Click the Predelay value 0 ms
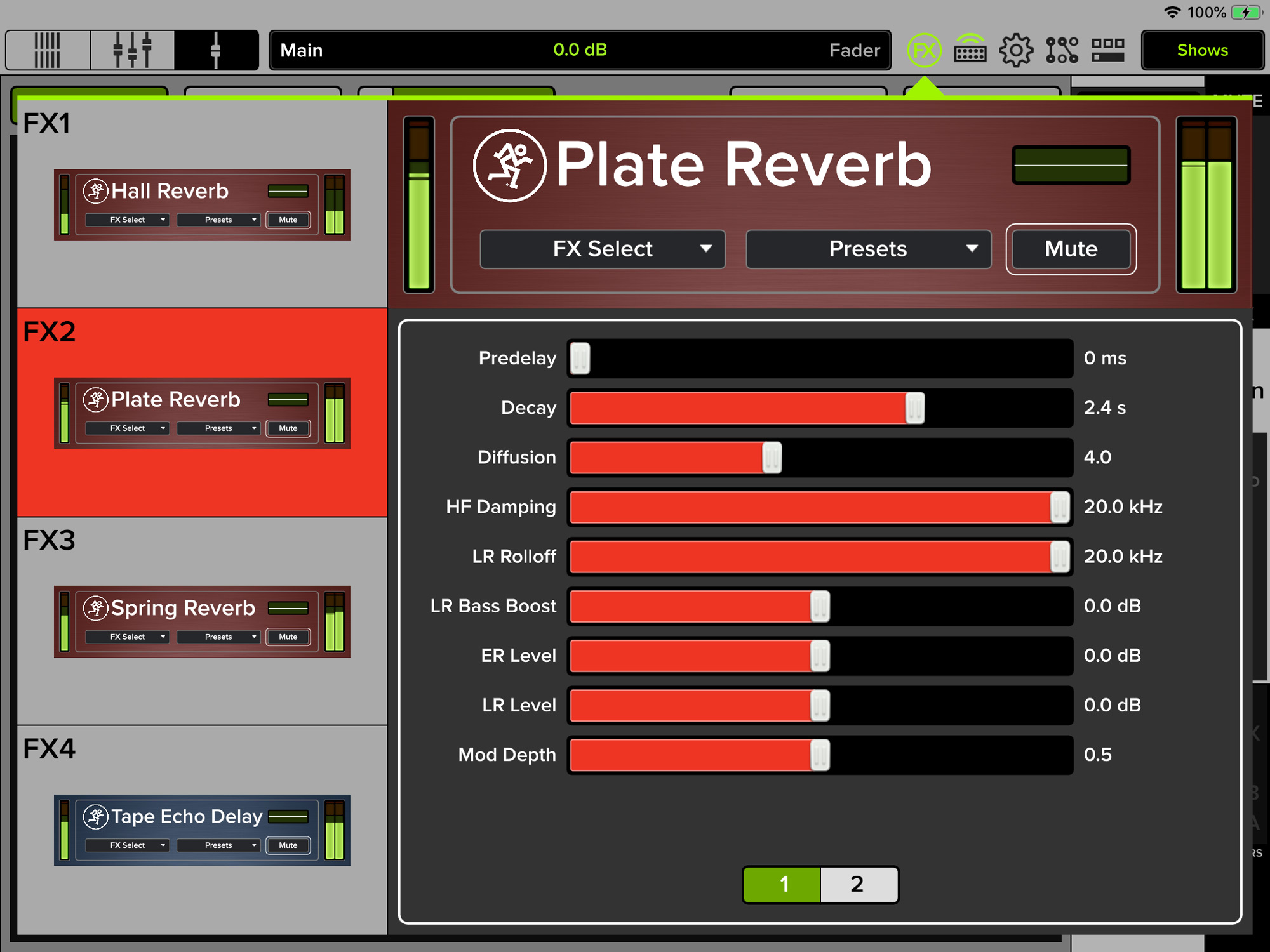 (x=1105, y=358)
